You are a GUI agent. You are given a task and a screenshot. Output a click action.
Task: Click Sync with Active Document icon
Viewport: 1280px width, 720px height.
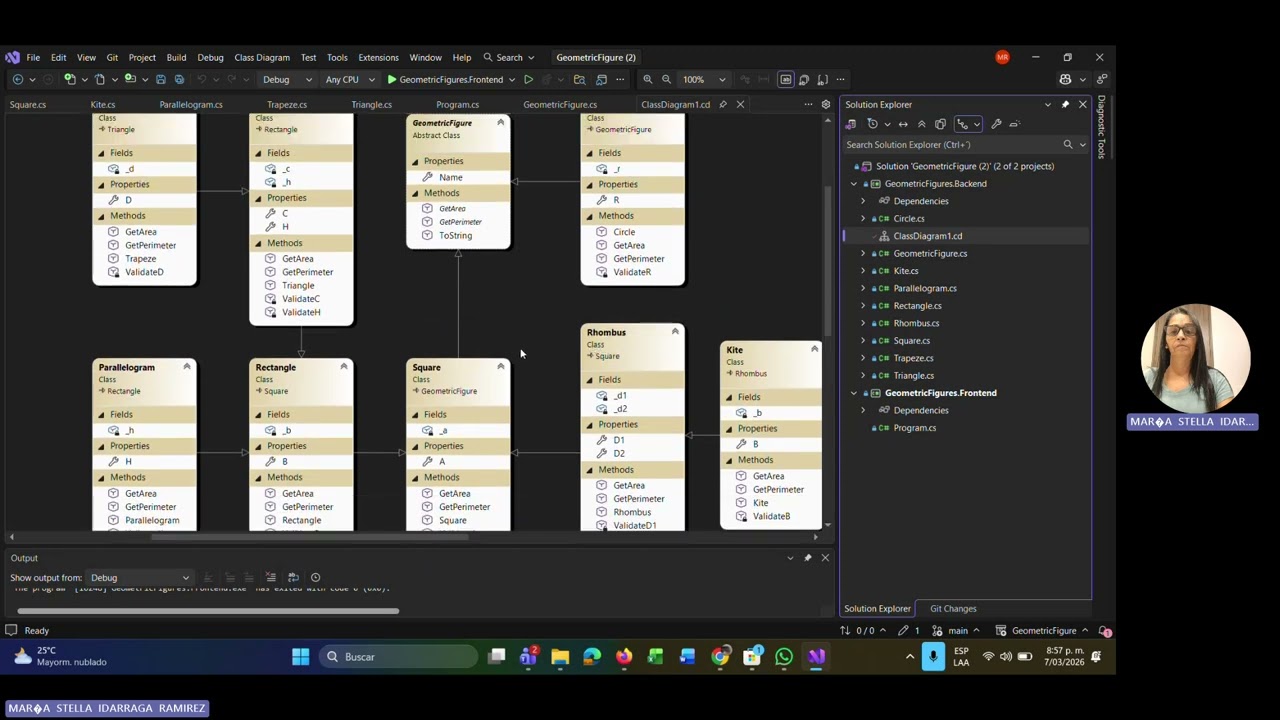[x=903, y=124]
